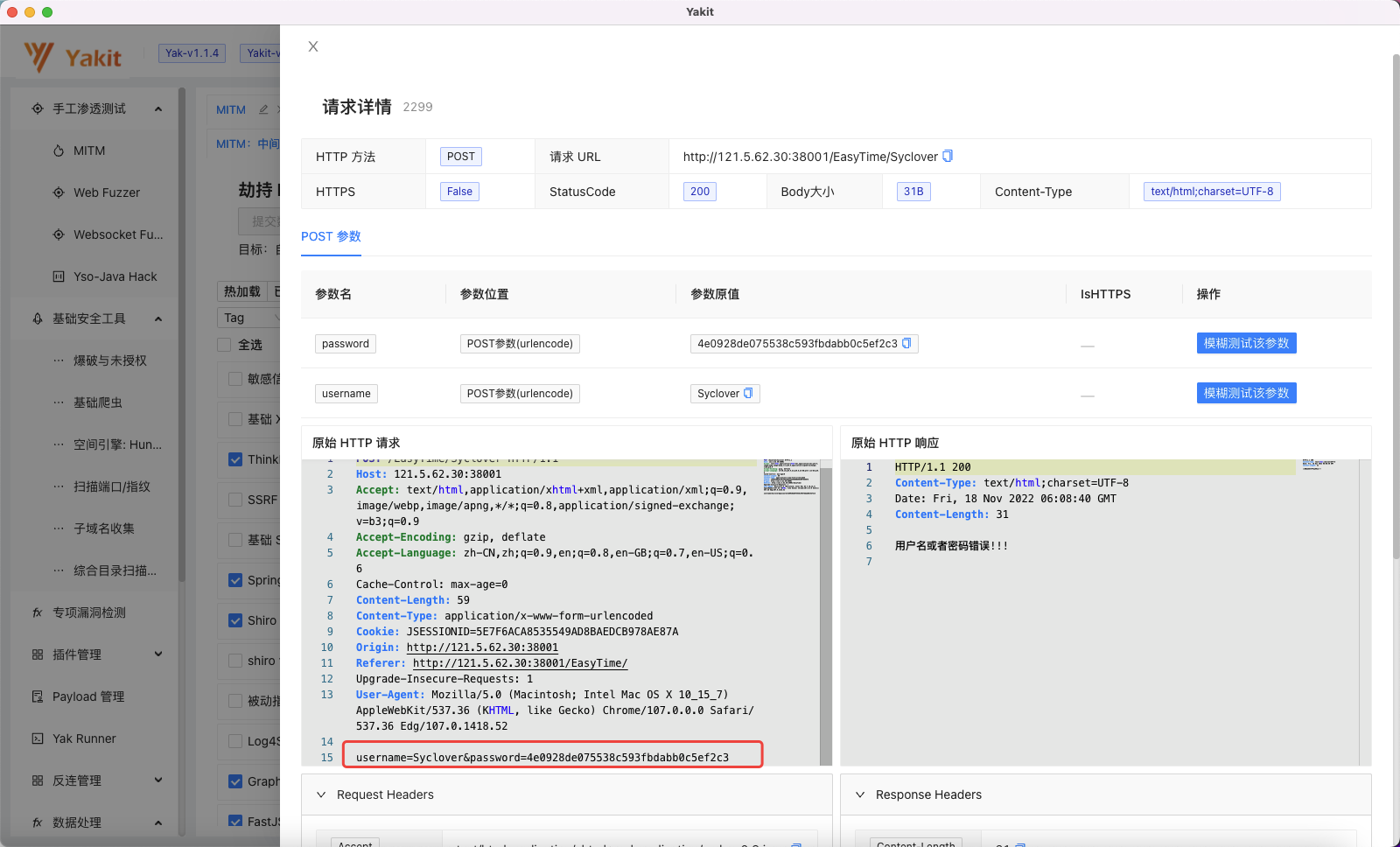Open 子域名收集 tool
Viewport: 1400px width, 847px height.
pos(103,528)
